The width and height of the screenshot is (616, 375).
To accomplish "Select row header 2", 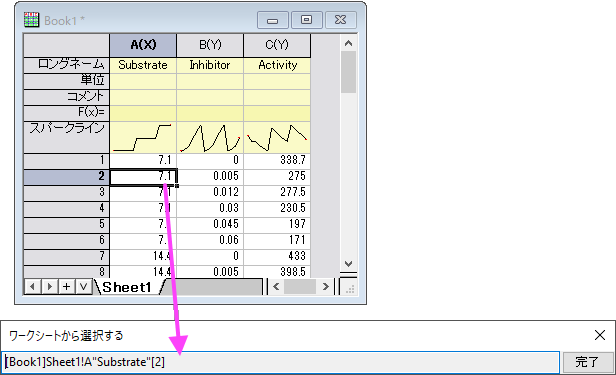I will [x=66, y=176].
